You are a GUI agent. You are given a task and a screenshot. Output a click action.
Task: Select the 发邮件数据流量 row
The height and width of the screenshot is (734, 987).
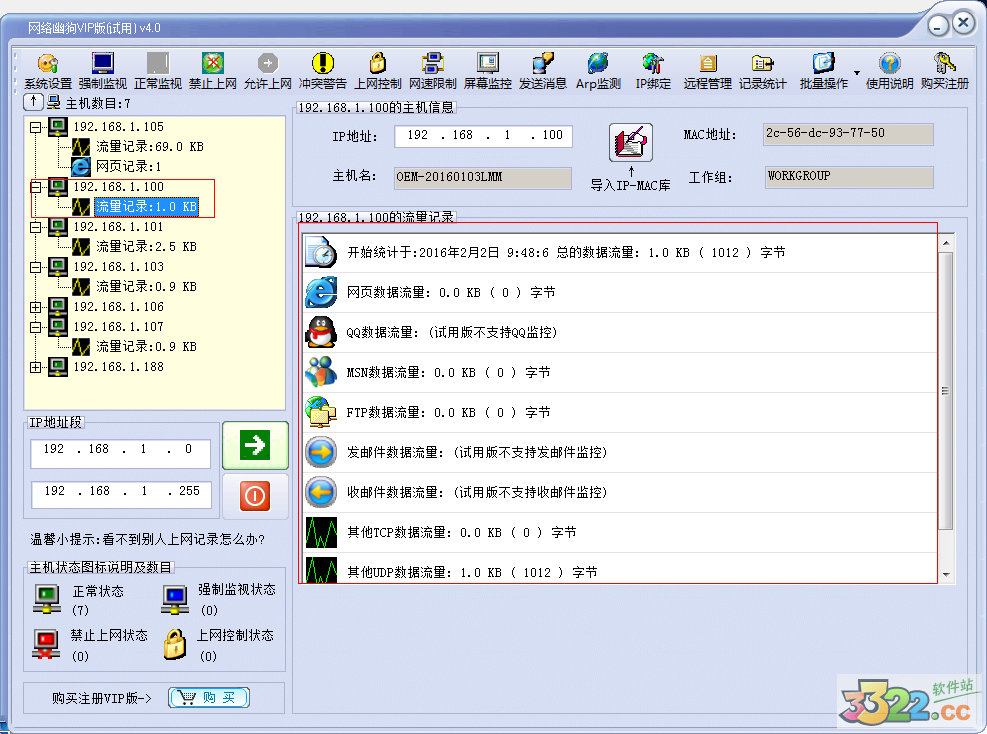tap(620, 453)
